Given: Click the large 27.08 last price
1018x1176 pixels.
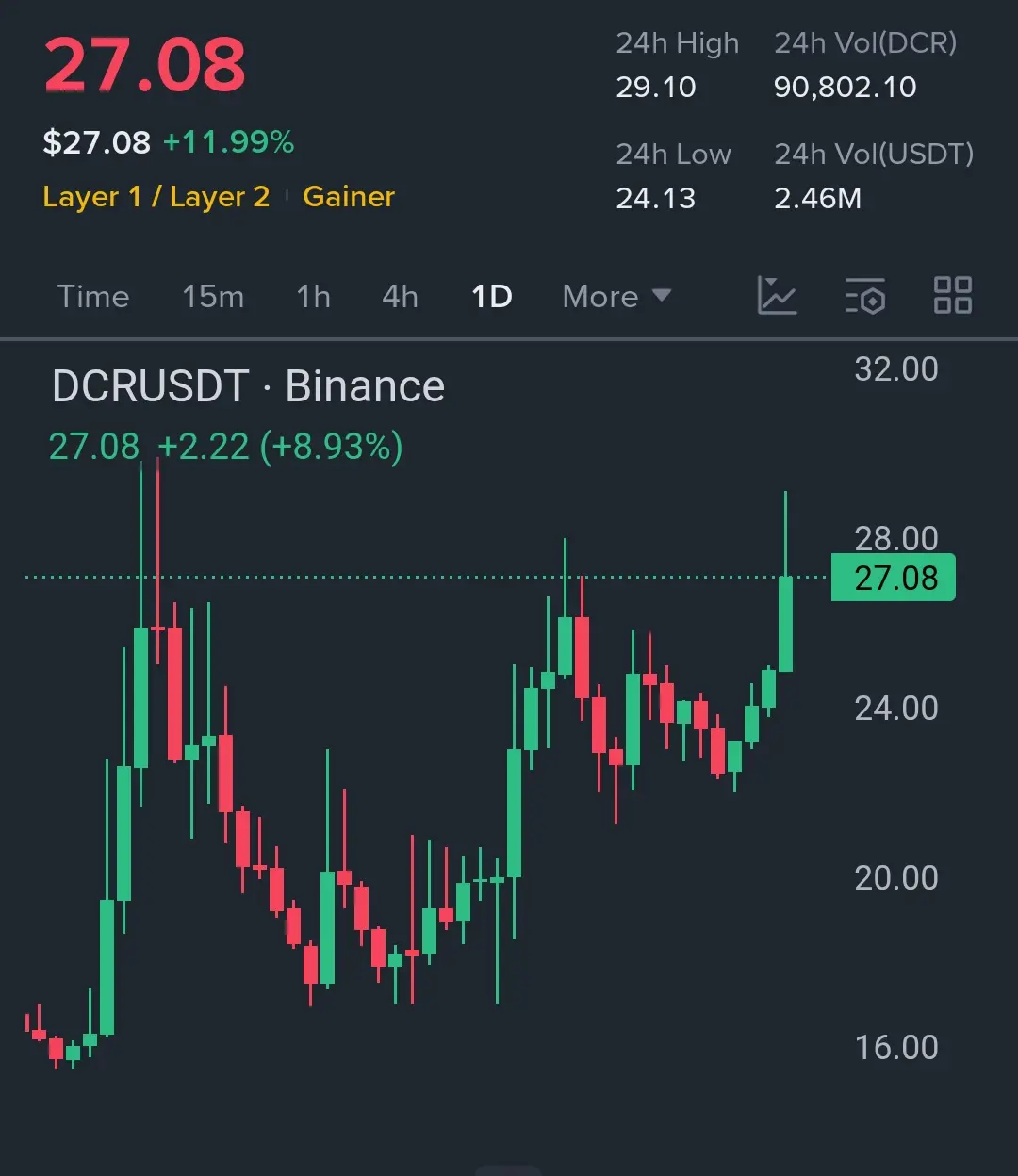Looking at the screenshot, I should [x=145, y=65].
